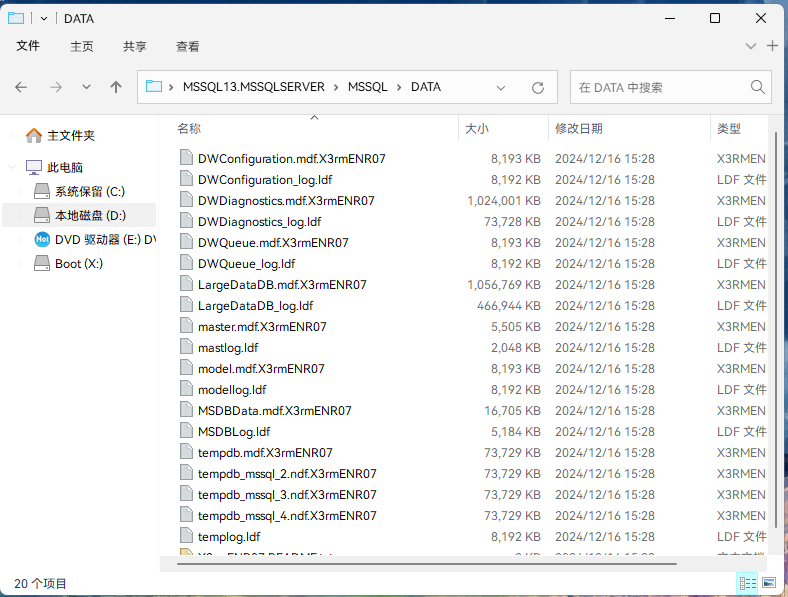Open the 文件 menu

click(x=28, y=46)
